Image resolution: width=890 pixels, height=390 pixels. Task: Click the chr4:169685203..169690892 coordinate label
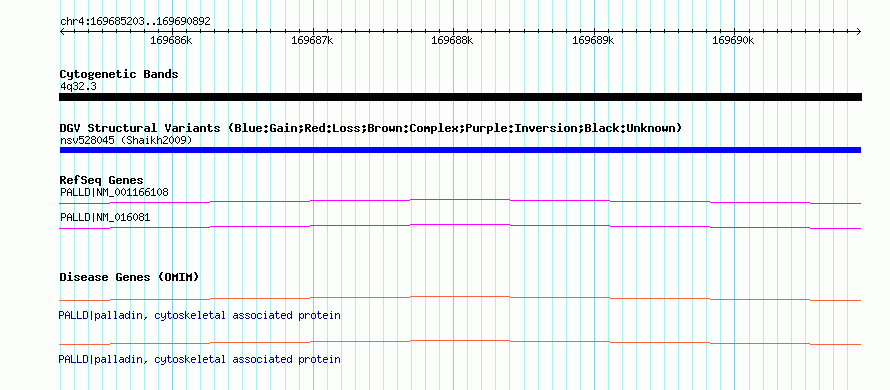coord(135,22)
